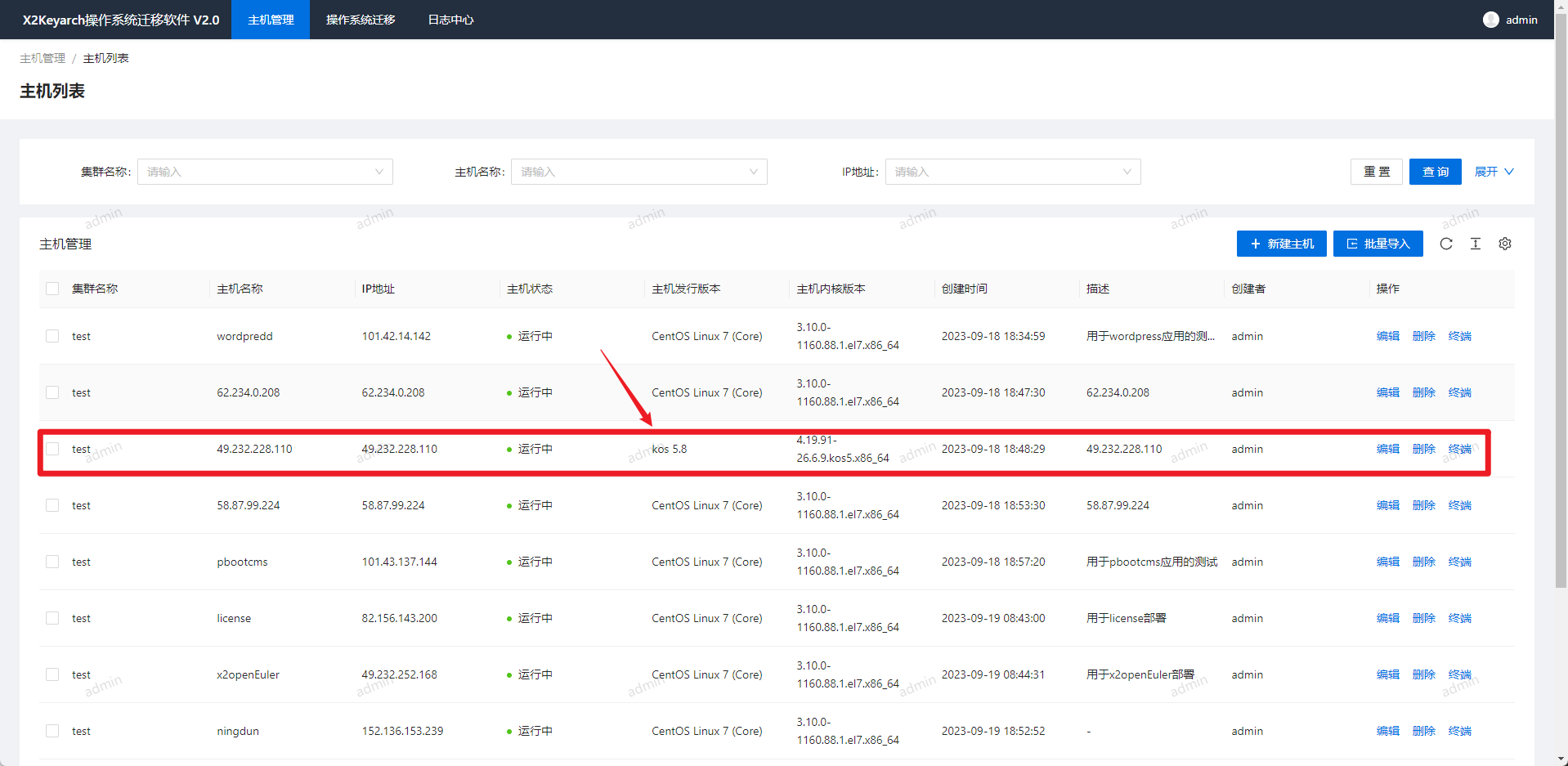Viewport: 1568px width, 766px height.
Task: Open column settings gear icon
Action: (x=1505, y=244)
